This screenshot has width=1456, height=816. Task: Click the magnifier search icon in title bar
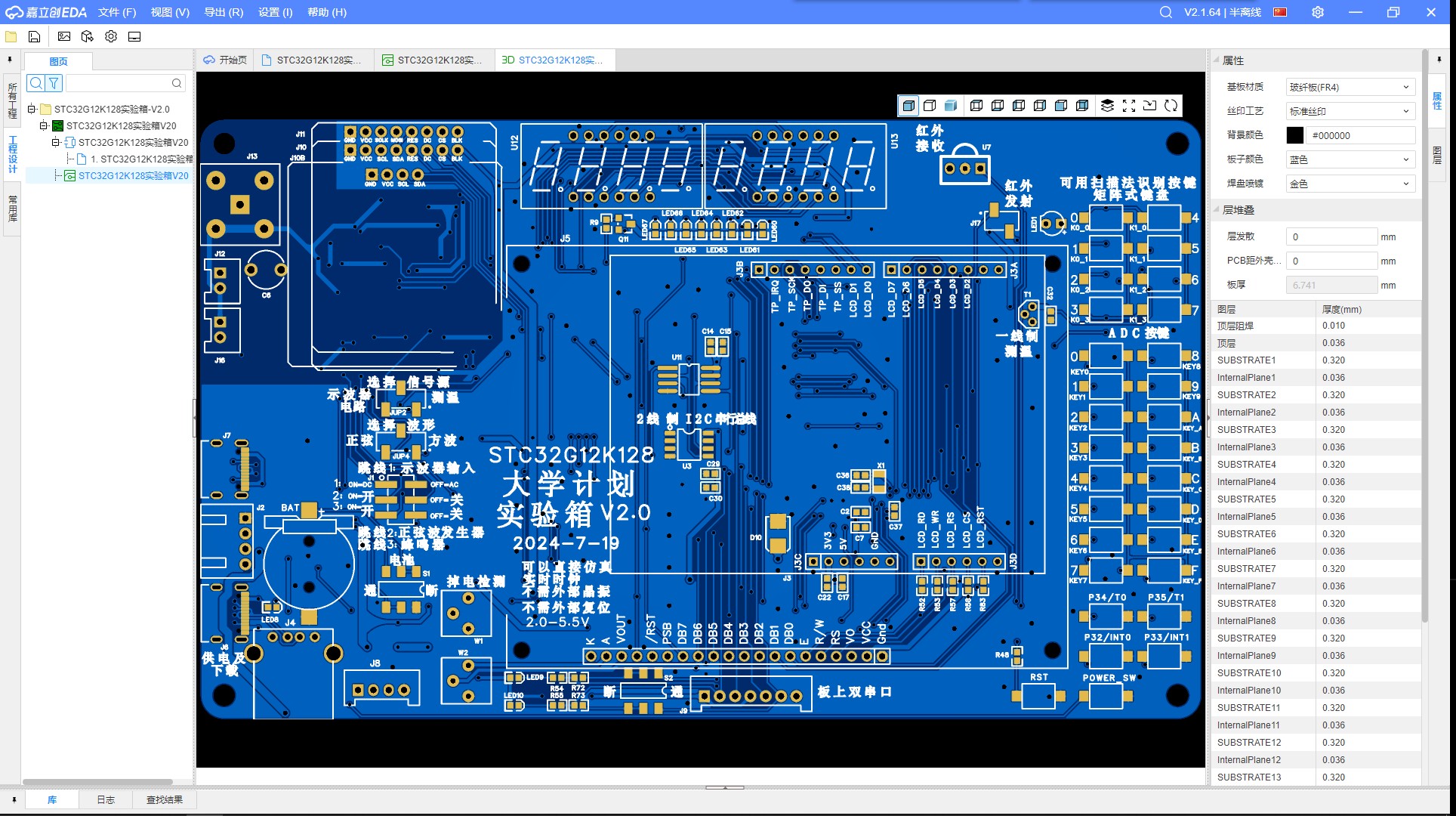click(x=1166, y=12)
